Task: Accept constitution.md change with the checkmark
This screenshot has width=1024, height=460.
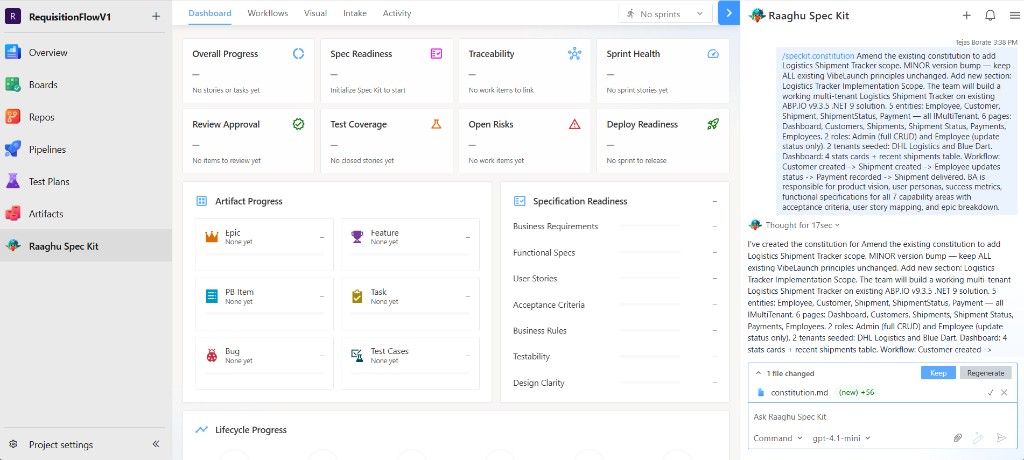Action: (990, 393)
